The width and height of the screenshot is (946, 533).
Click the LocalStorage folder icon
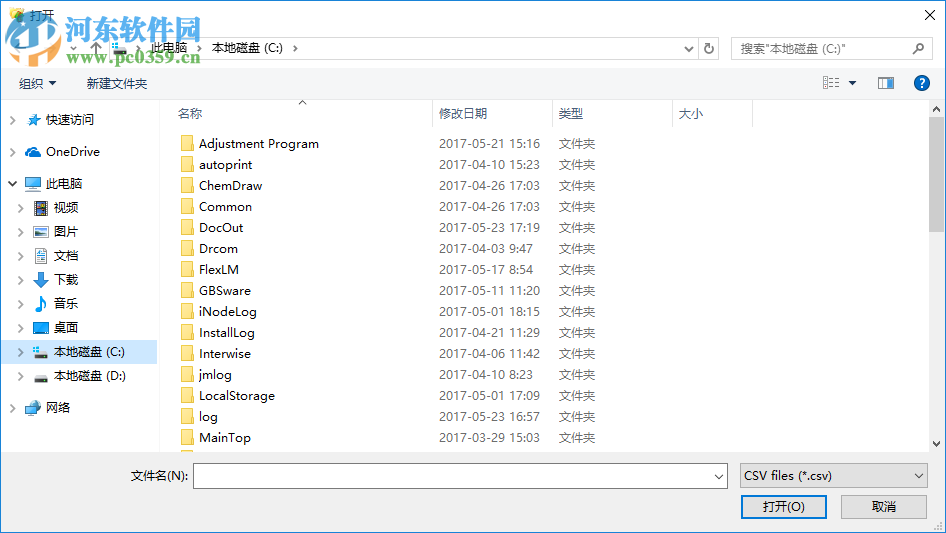tap(187, 396)
